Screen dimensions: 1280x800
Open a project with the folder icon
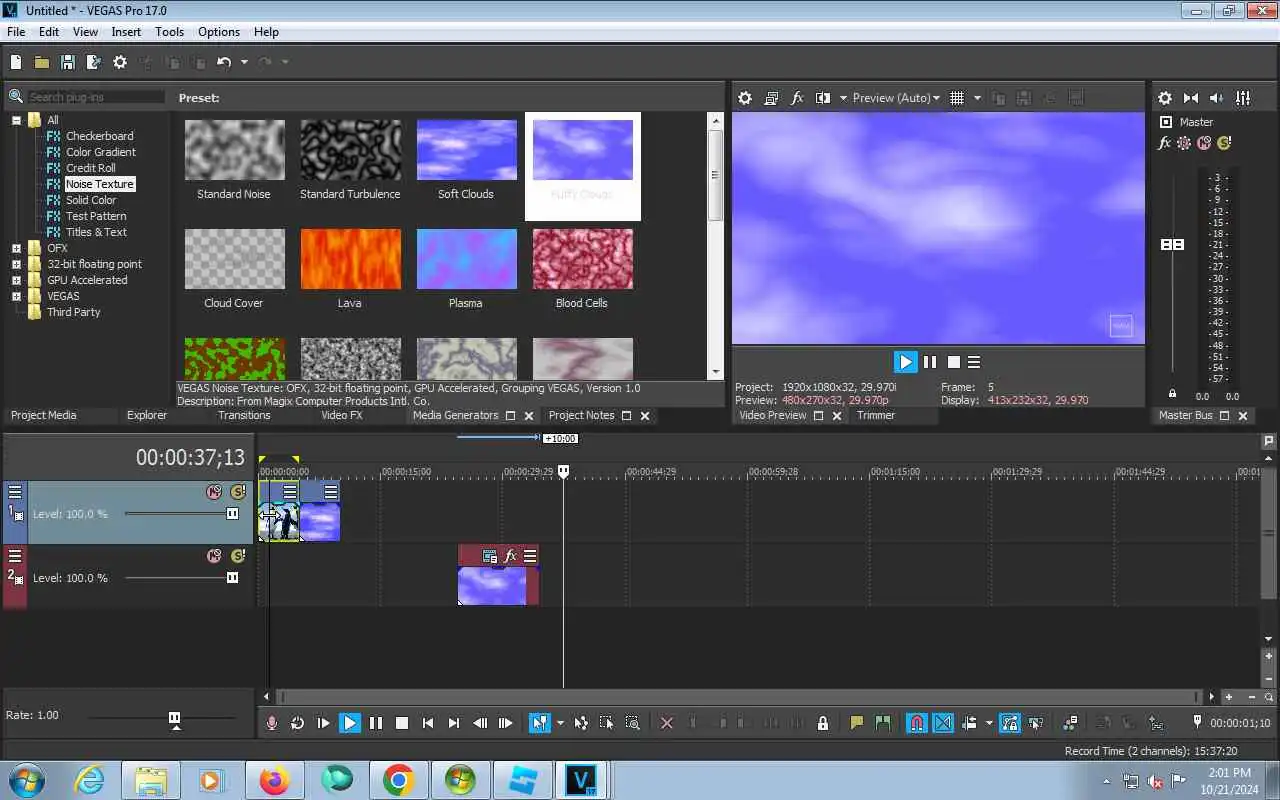pos(42,62)
